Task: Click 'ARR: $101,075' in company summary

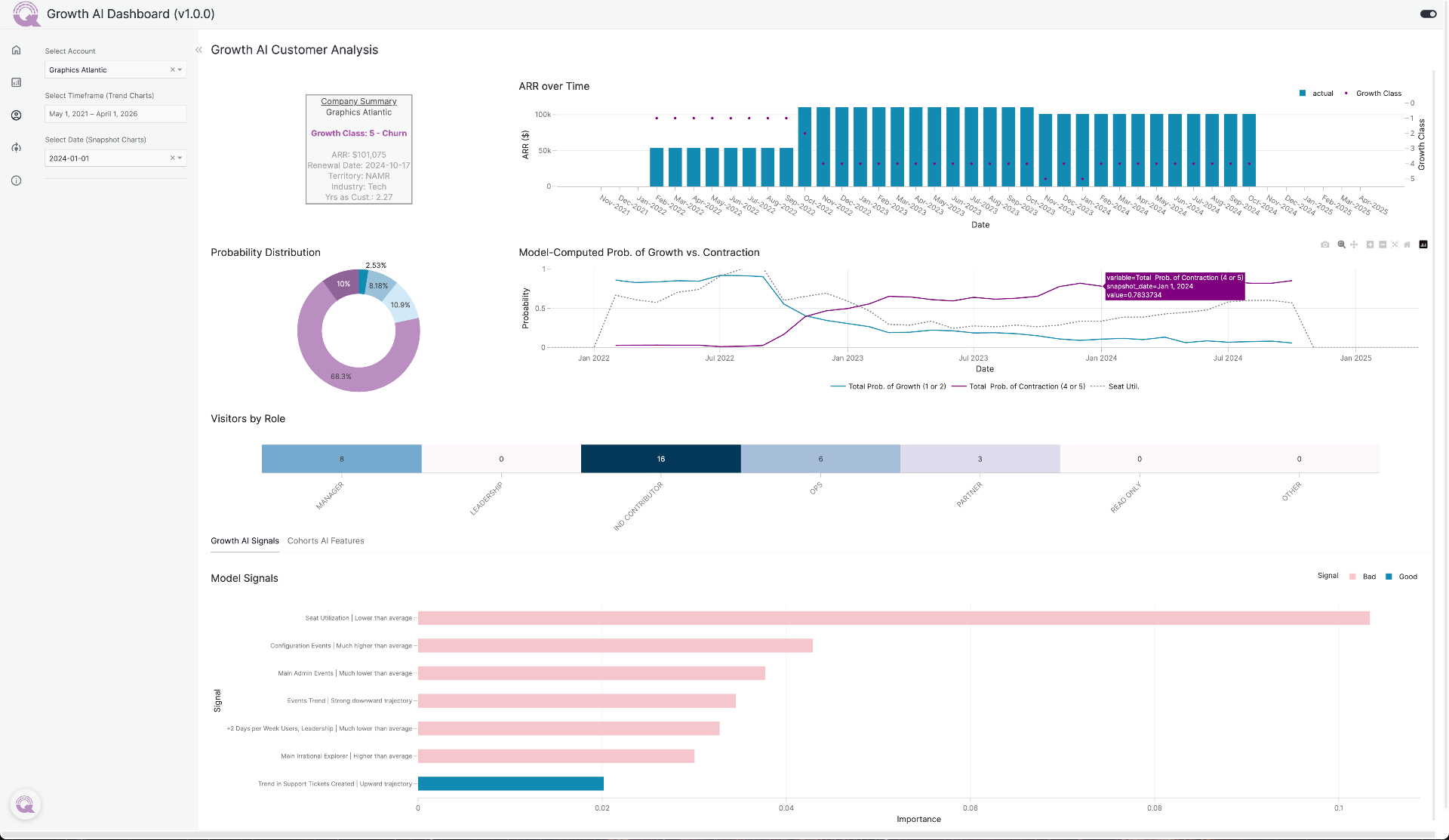Action: (358, 155)
